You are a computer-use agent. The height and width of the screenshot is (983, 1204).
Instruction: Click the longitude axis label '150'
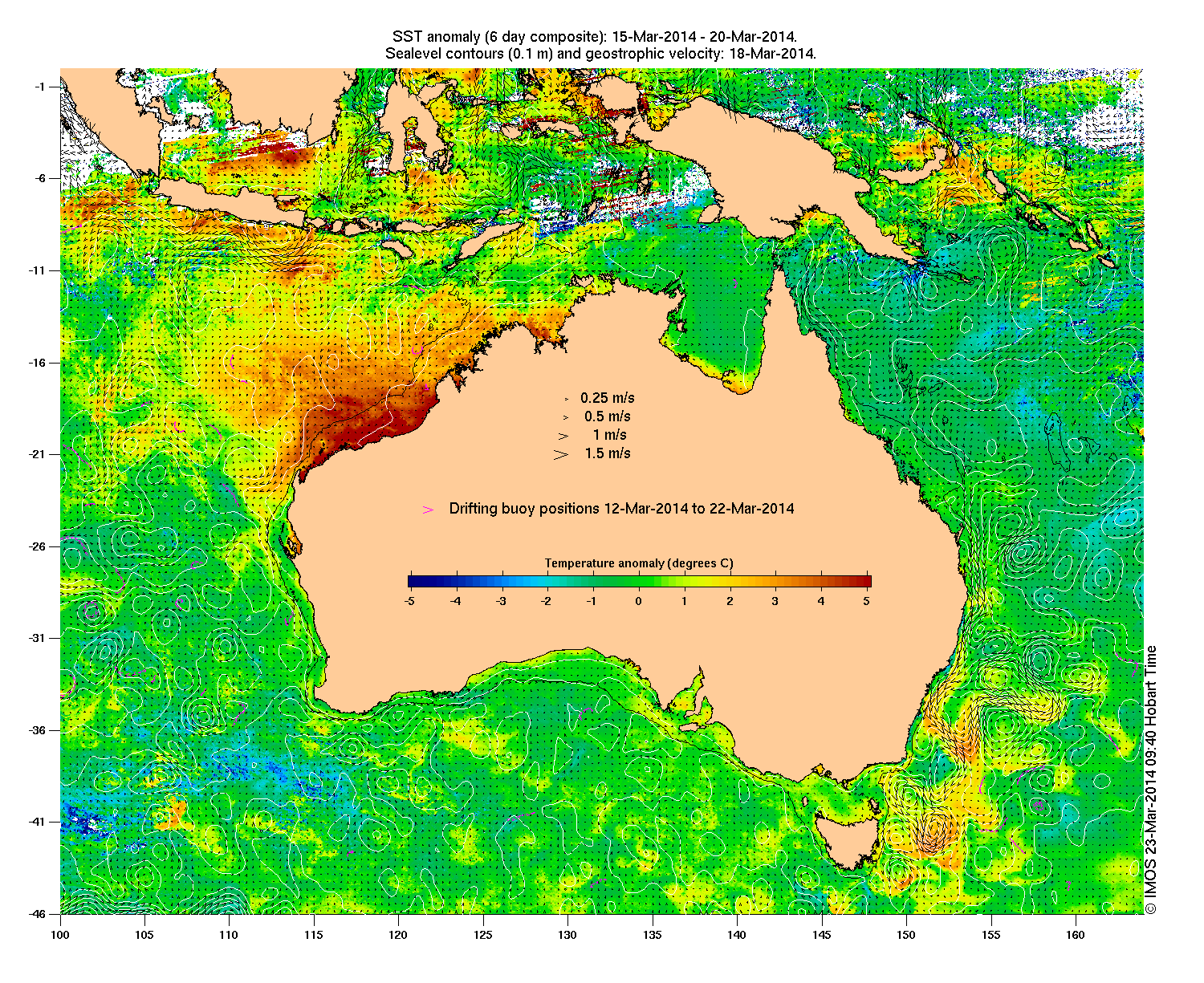[906, 935]
